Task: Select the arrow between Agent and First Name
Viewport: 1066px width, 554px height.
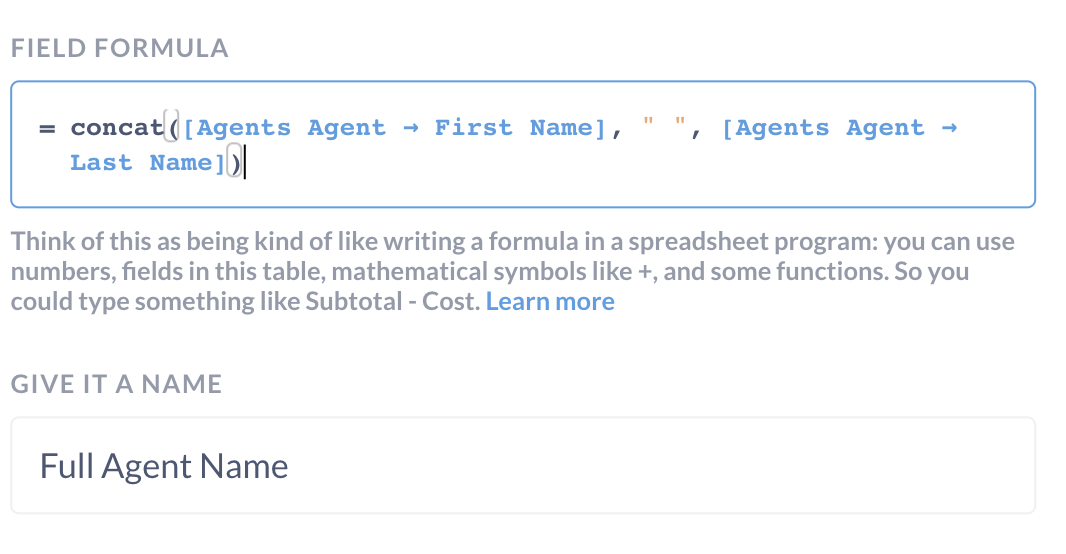Action: coord(411,127)
